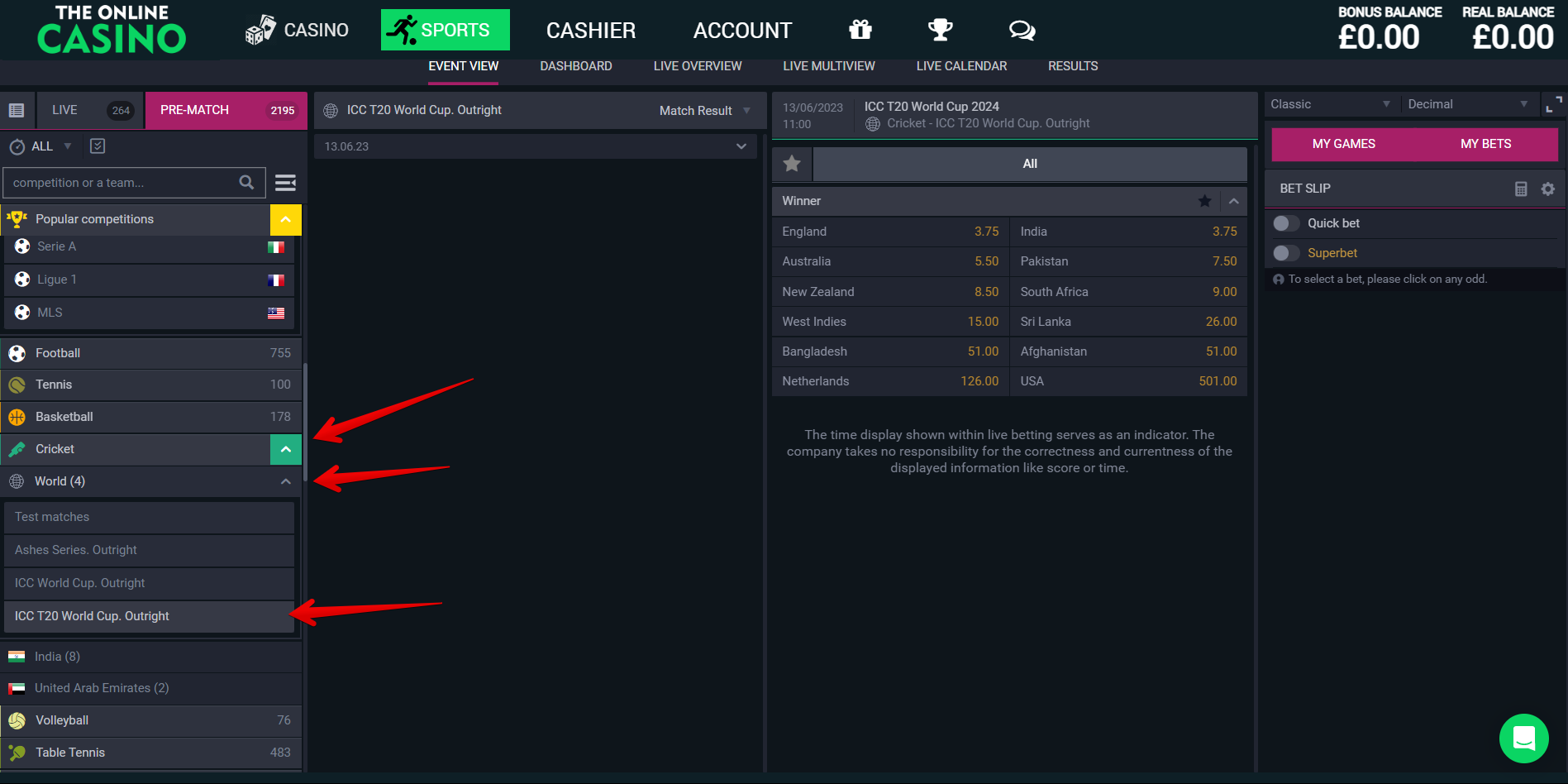1568x784 pixels.
Task: Click The Online Casino logo
Action: [112, 30]
